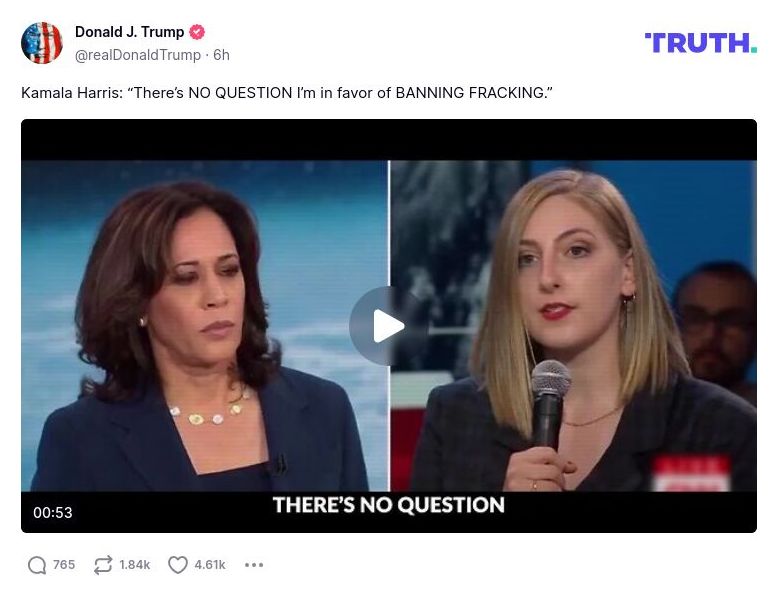Click the 00:53 video duration label

click(x=53, y=512)
